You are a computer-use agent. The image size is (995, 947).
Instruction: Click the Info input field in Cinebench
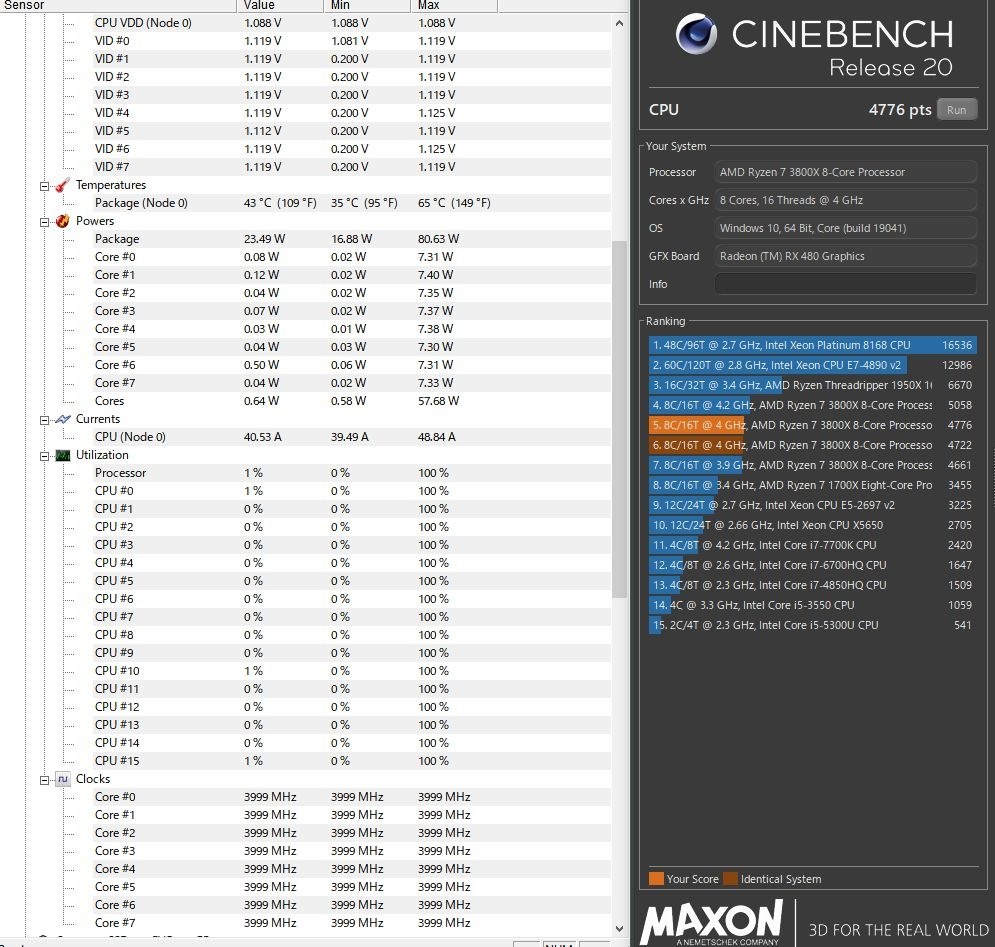coord(845,284)
